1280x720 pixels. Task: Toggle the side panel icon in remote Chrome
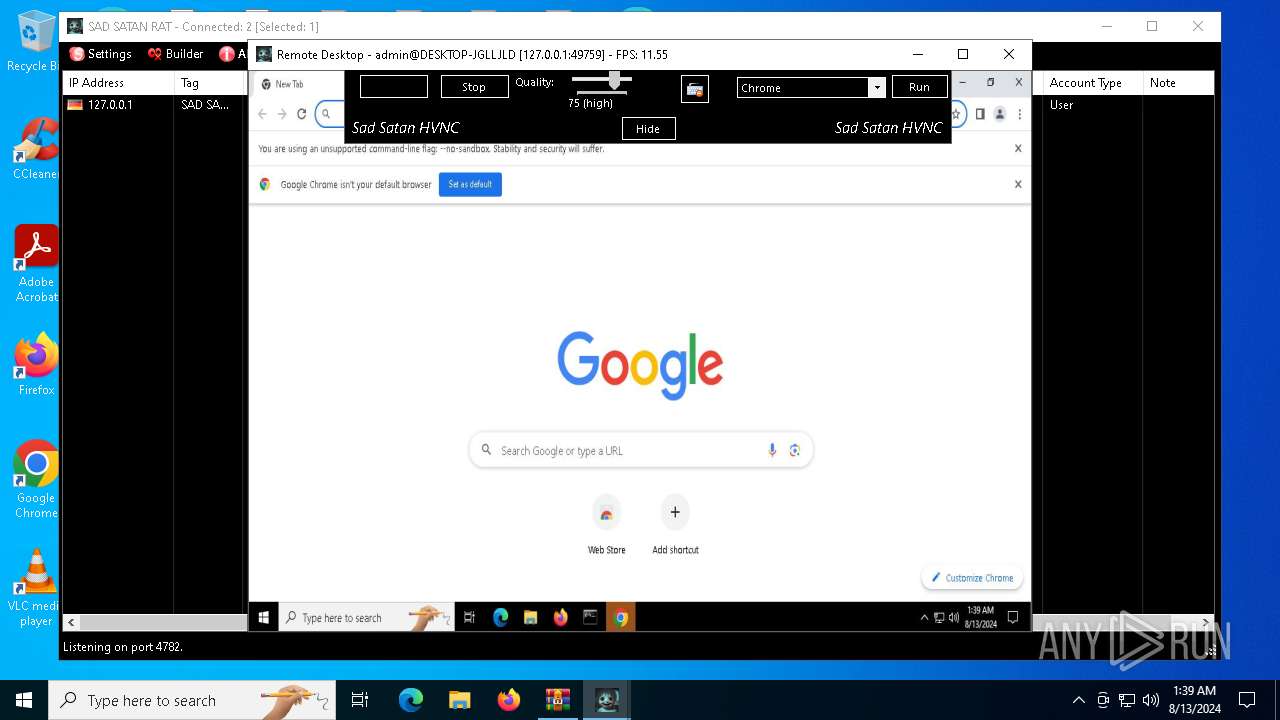pos(980,114)
